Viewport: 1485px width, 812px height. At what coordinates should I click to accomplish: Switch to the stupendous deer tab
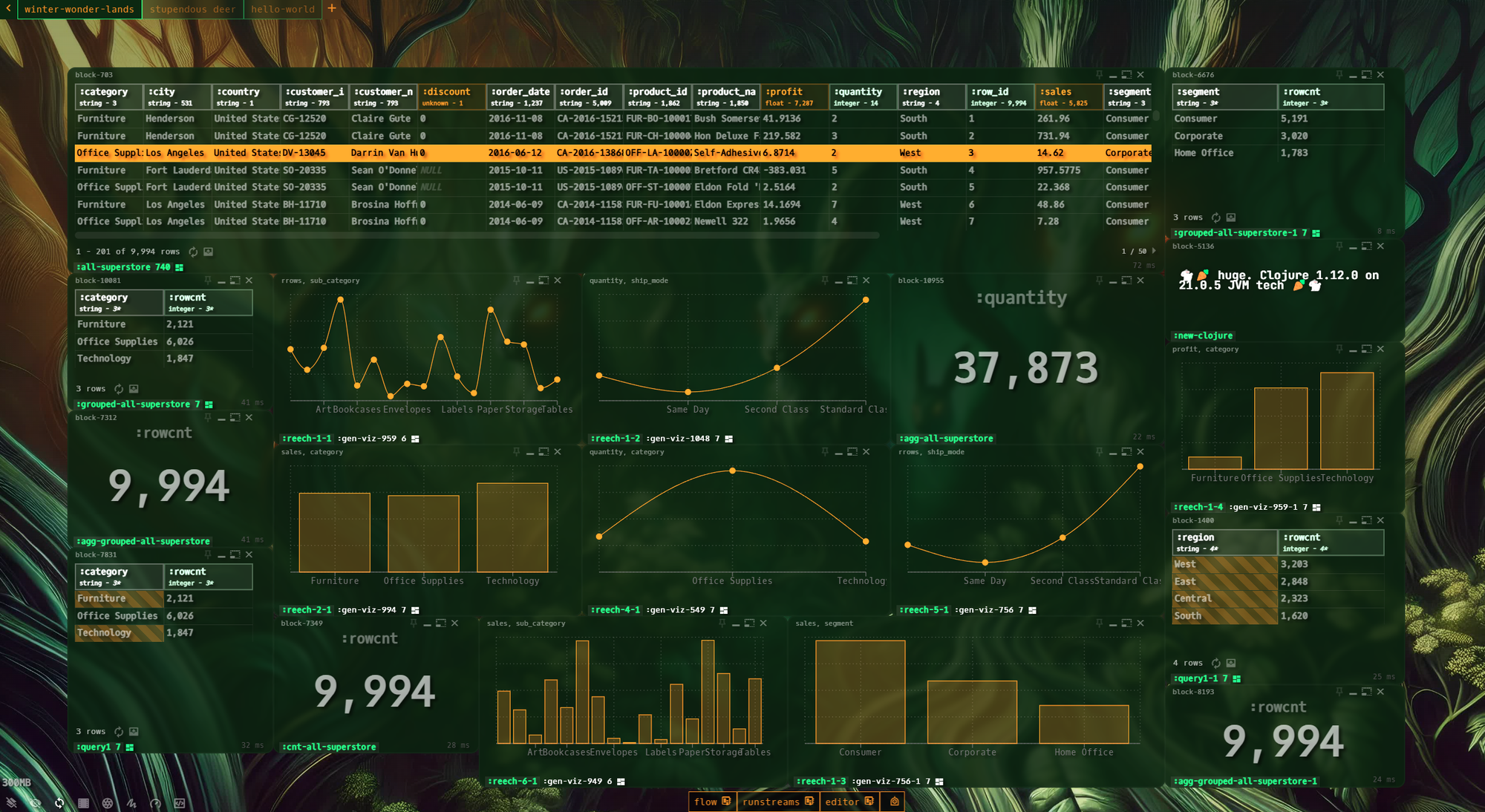[192, 9]
